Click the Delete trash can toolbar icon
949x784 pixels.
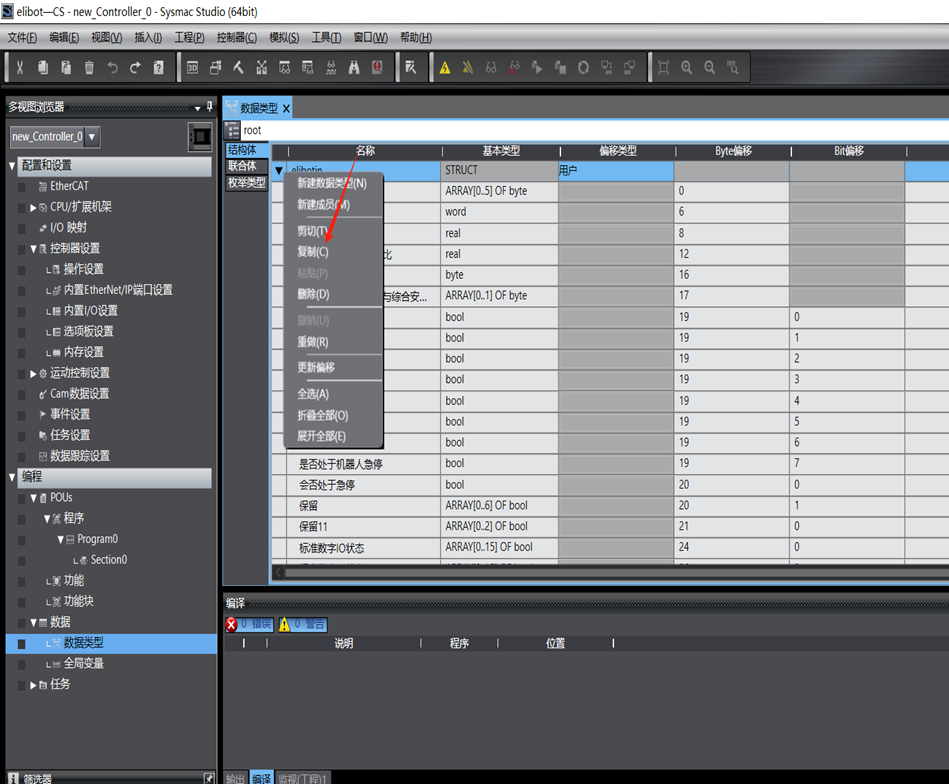coord(89,68)
